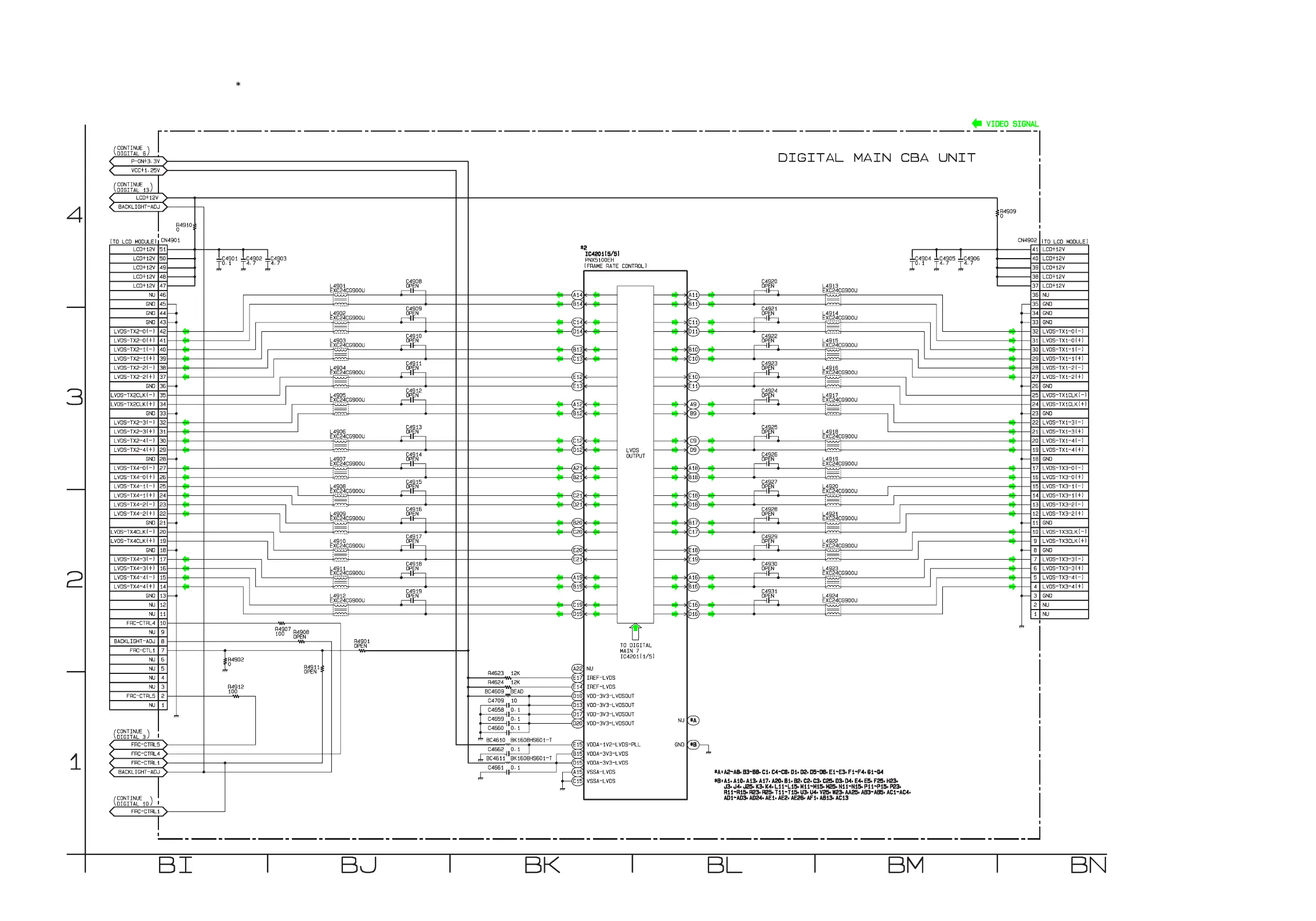Click pin LVDS-TX3CLK(-) on CN4902
Image resolution: width=1316 pixels, height=921 pixels.
(x=1060, y=532)
